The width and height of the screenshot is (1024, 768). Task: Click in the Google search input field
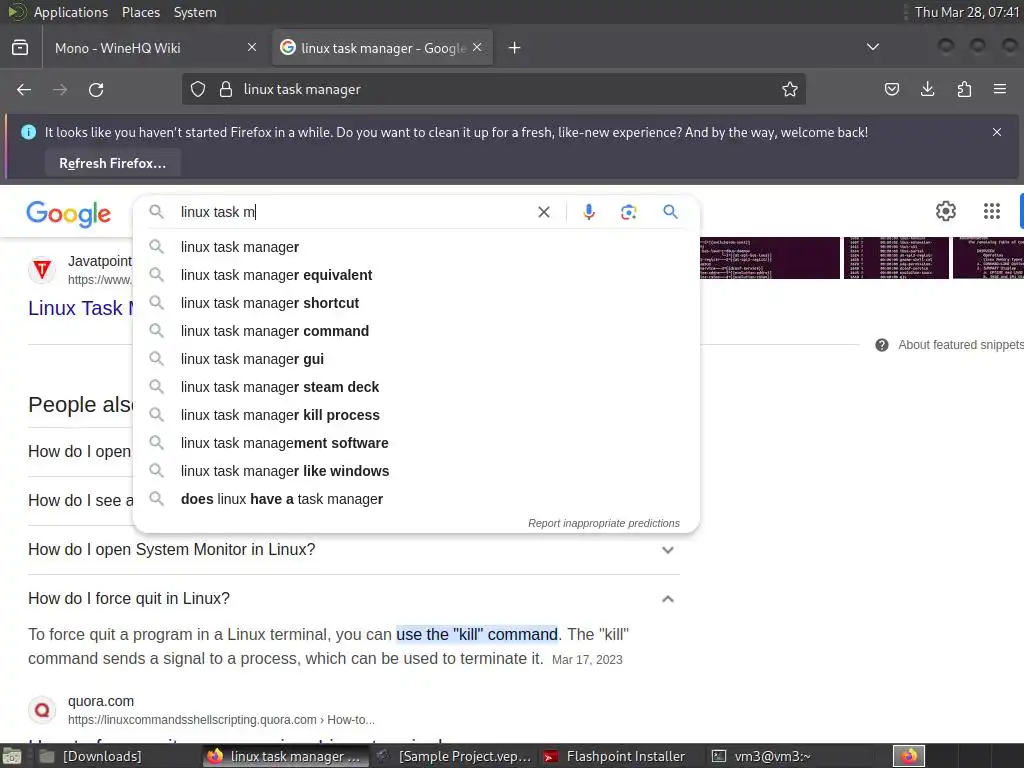click(353, 212)
